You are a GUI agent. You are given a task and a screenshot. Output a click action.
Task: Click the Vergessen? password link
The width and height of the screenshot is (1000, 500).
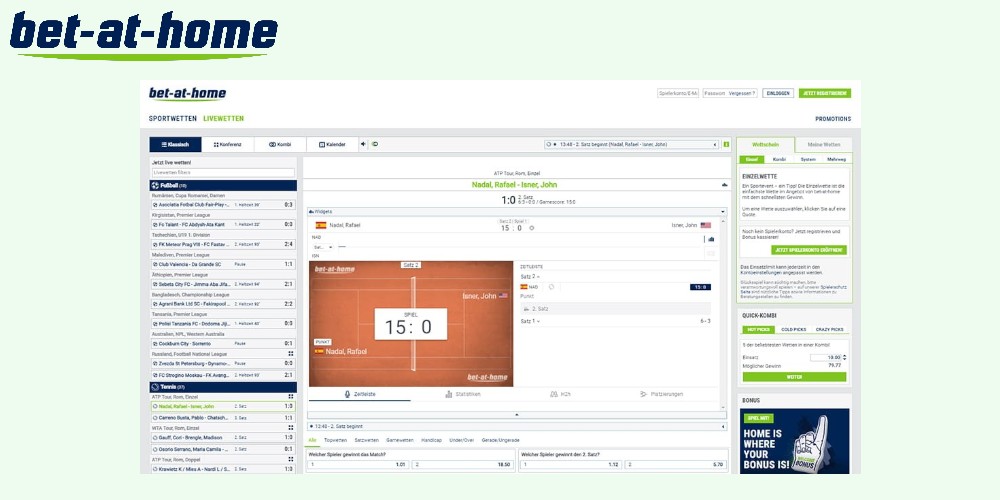pos(742,93)
